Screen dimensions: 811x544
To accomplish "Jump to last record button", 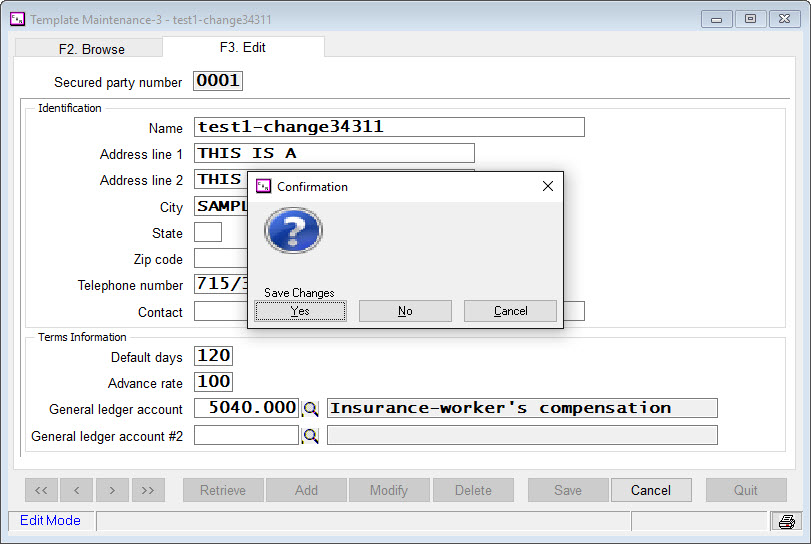I will point(148,490).
